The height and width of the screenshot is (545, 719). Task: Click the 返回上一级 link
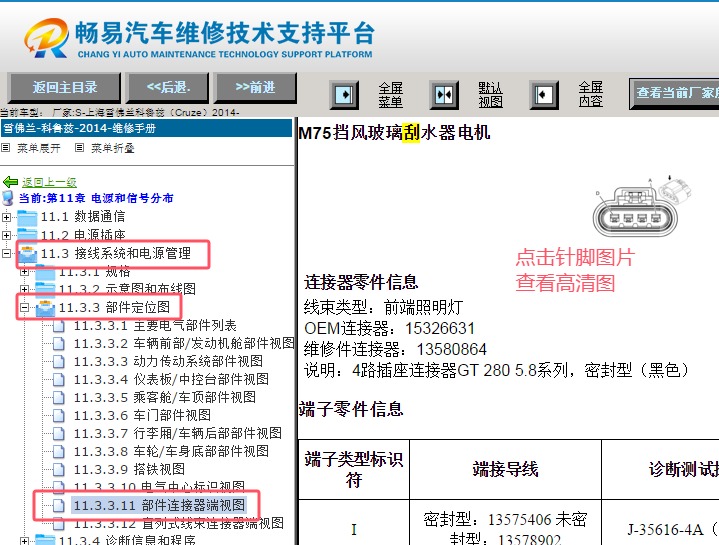tap(49, 182)
